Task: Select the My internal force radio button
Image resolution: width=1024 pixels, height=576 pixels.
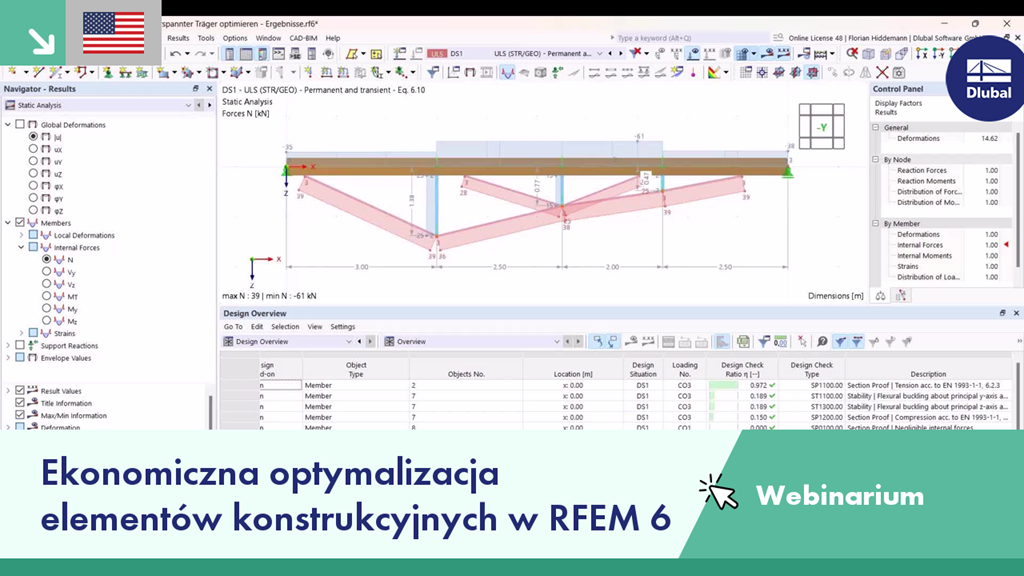Action: point(46,308)
